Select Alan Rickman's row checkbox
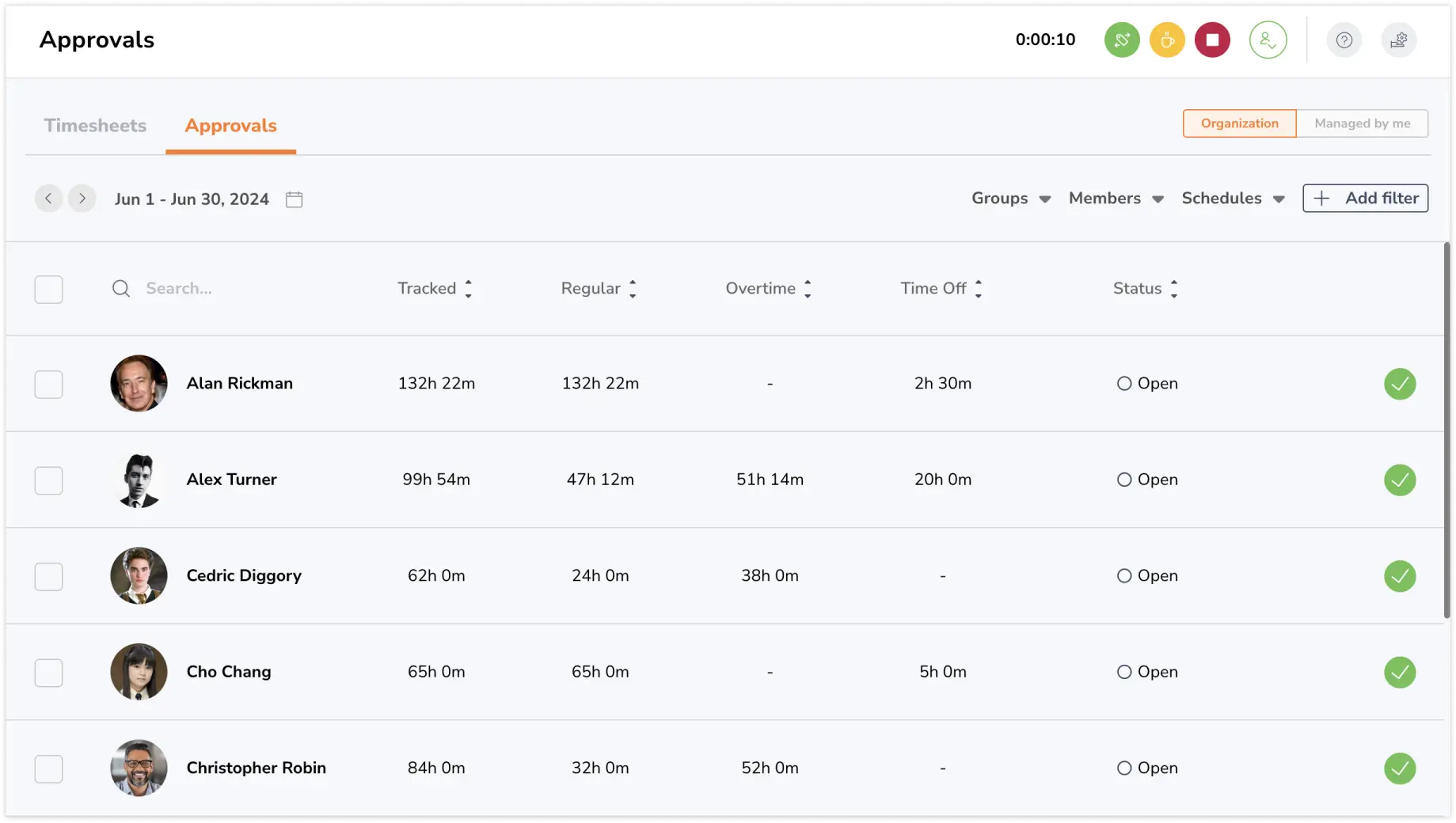Viewport: 1456px width, 823px height. pyautogui.click(x=48, y=385)
